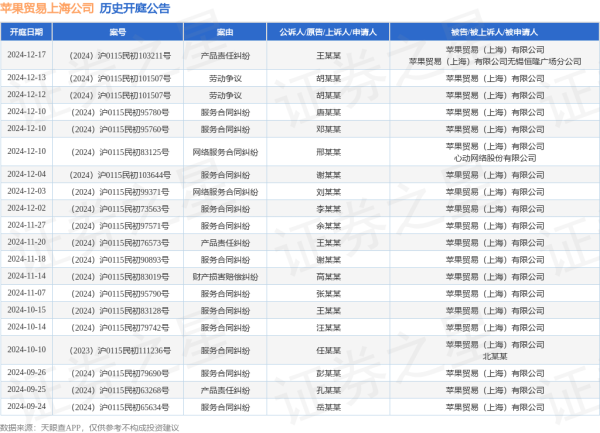Viewport: 600px width, 433px height.
Task: Click case number 沪0115民初103644号
Action: click(120, 175)
